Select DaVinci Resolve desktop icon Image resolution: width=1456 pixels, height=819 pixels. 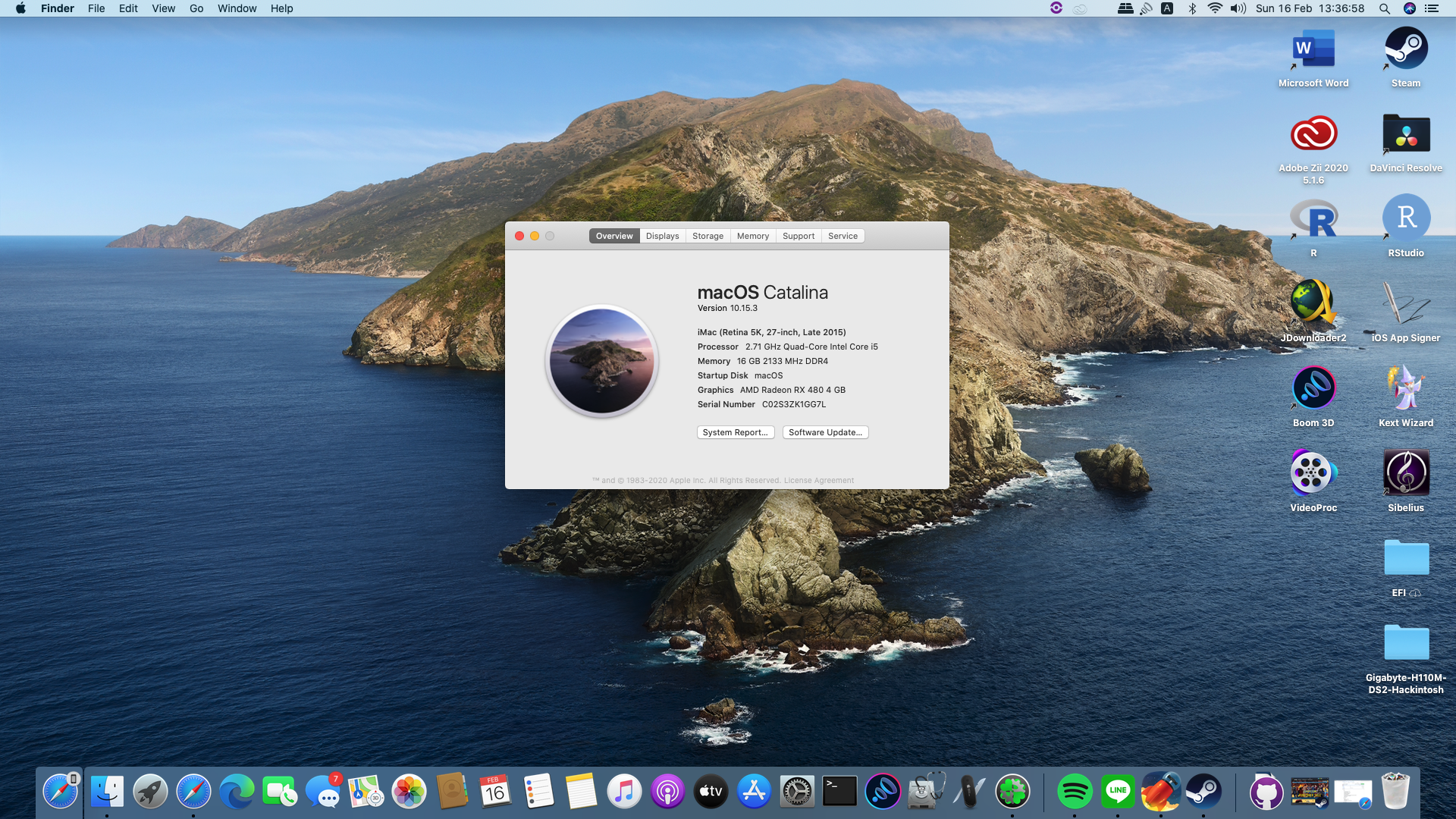1406,134
